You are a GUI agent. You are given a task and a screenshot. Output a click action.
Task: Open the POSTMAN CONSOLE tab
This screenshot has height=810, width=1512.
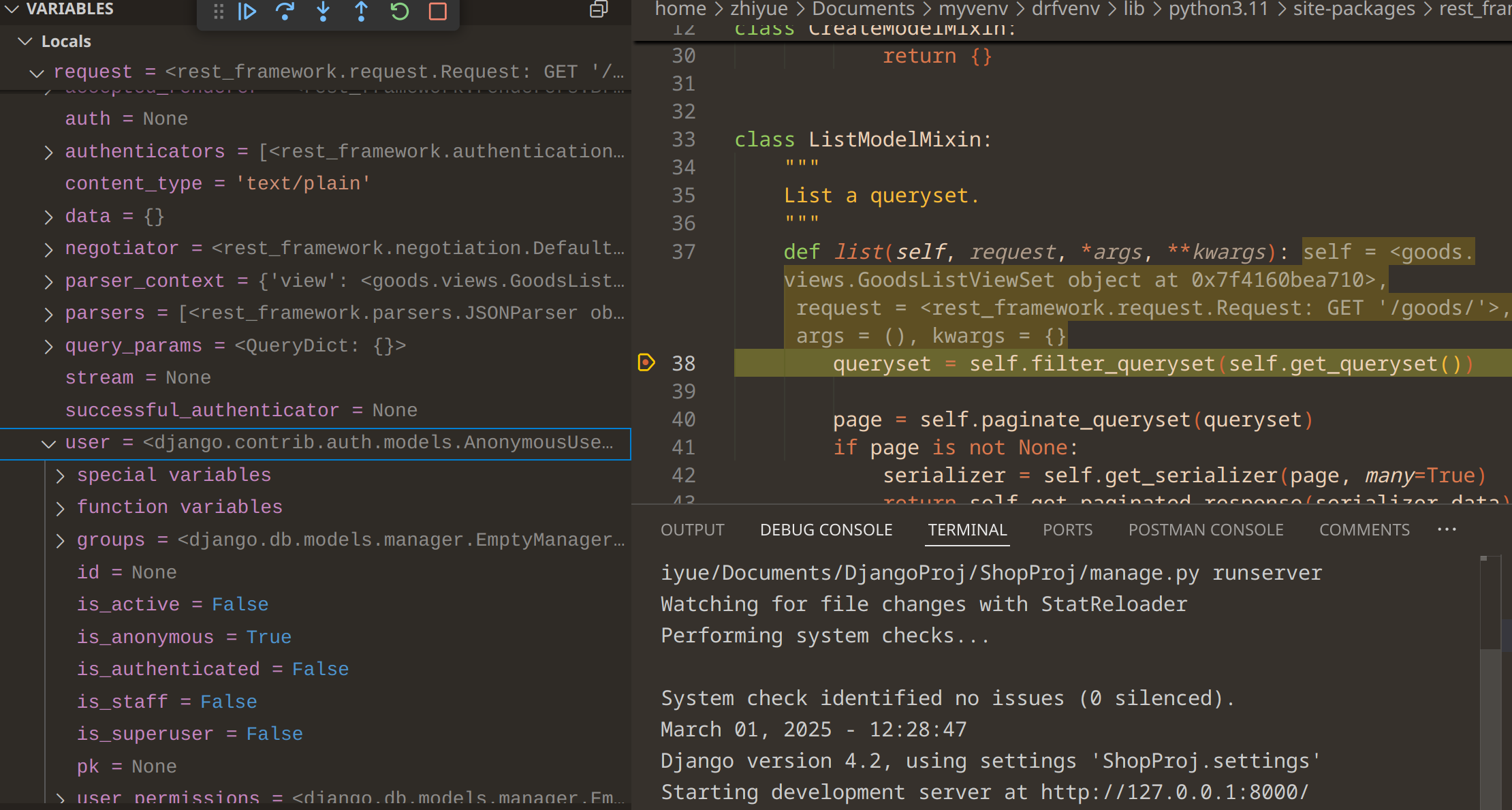1206,530
